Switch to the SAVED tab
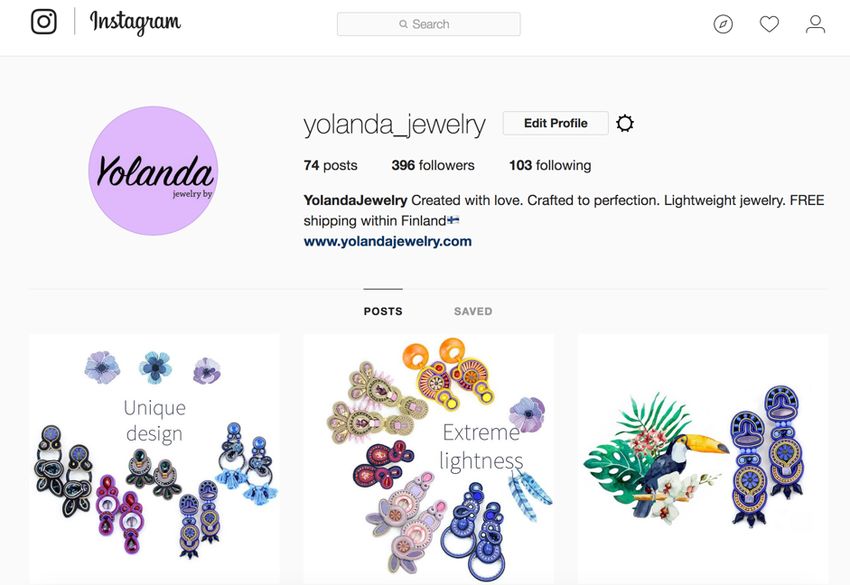The height and width of the screenshot is (585, 850). [473, 311]
